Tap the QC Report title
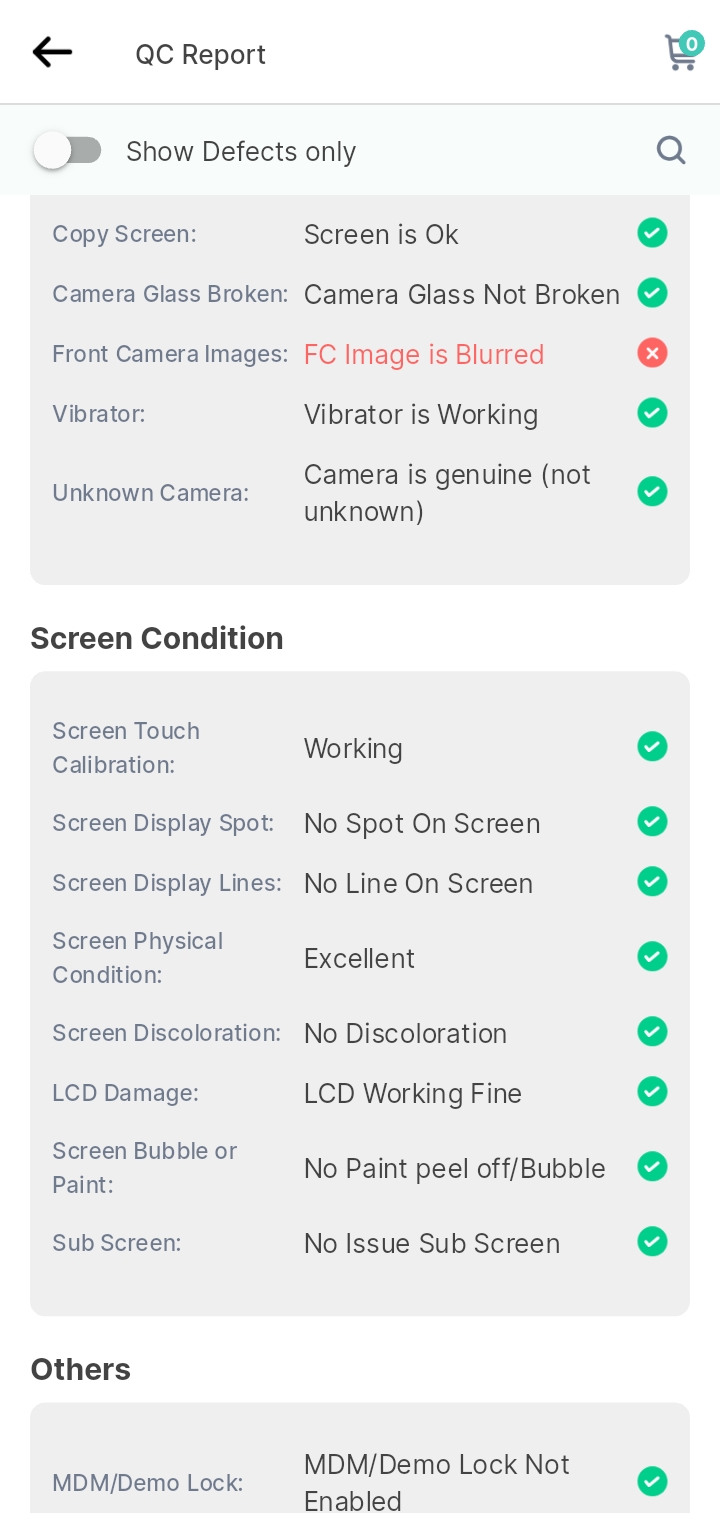 click(x=201, y=54)
